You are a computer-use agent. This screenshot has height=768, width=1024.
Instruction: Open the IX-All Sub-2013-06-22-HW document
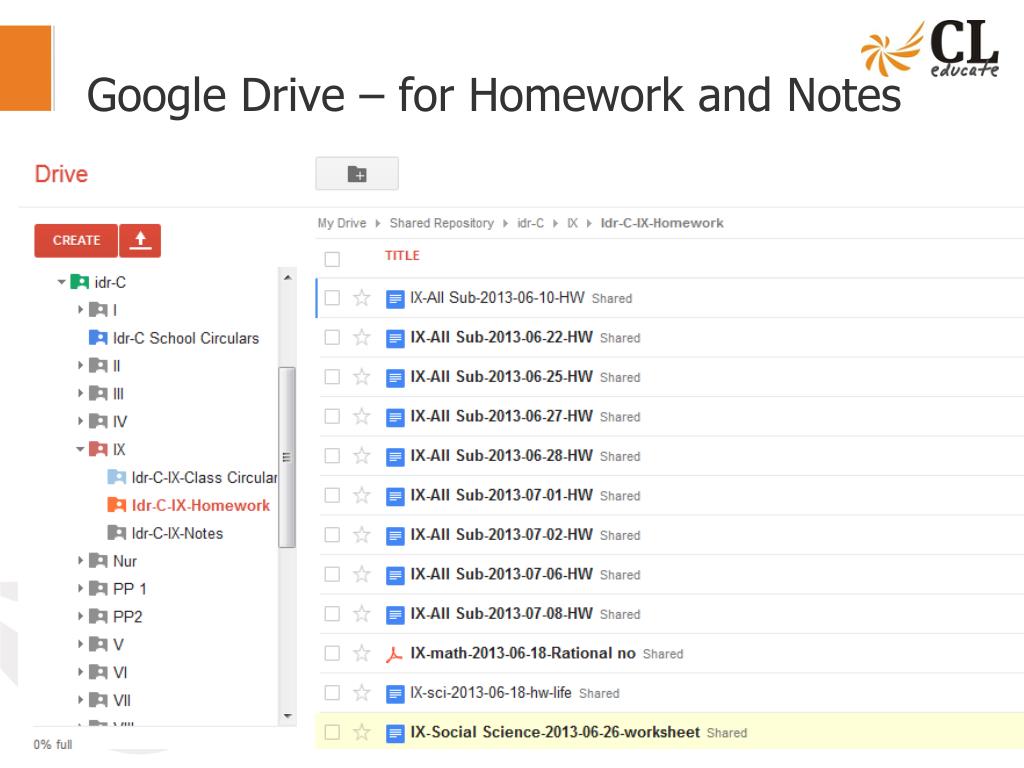click(501, 337)
